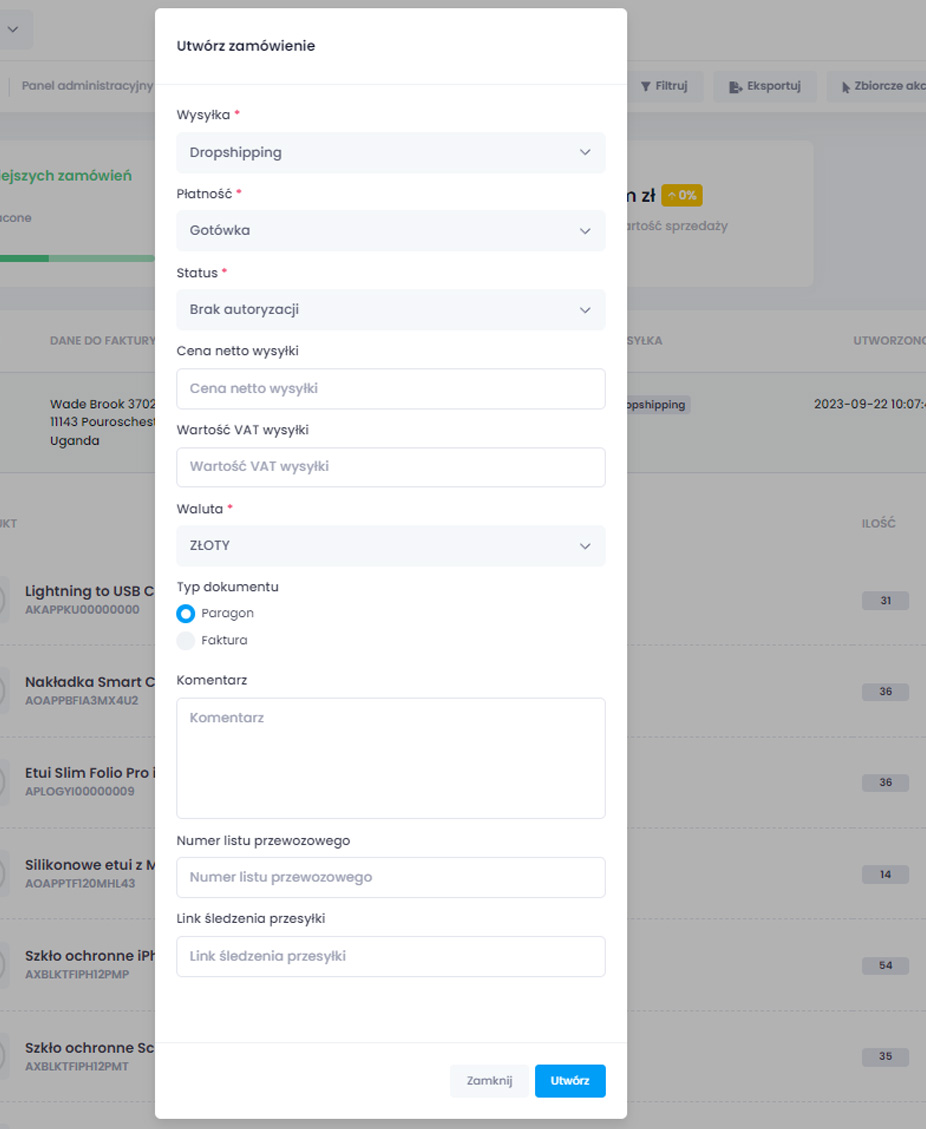
Task: Click the yellow 0% sales badge
Action: point(682,195)
